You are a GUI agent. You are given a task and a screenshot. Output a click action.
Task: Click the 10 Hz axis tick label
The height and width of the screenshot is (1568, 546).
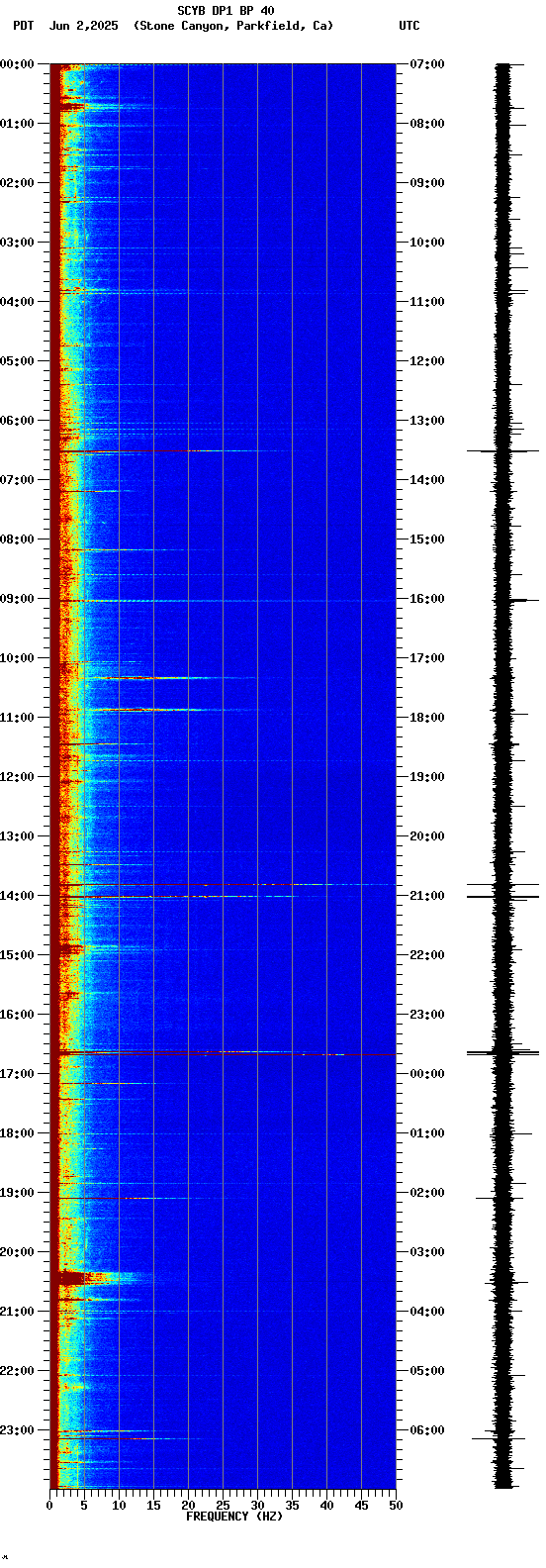click(119, 1506)
